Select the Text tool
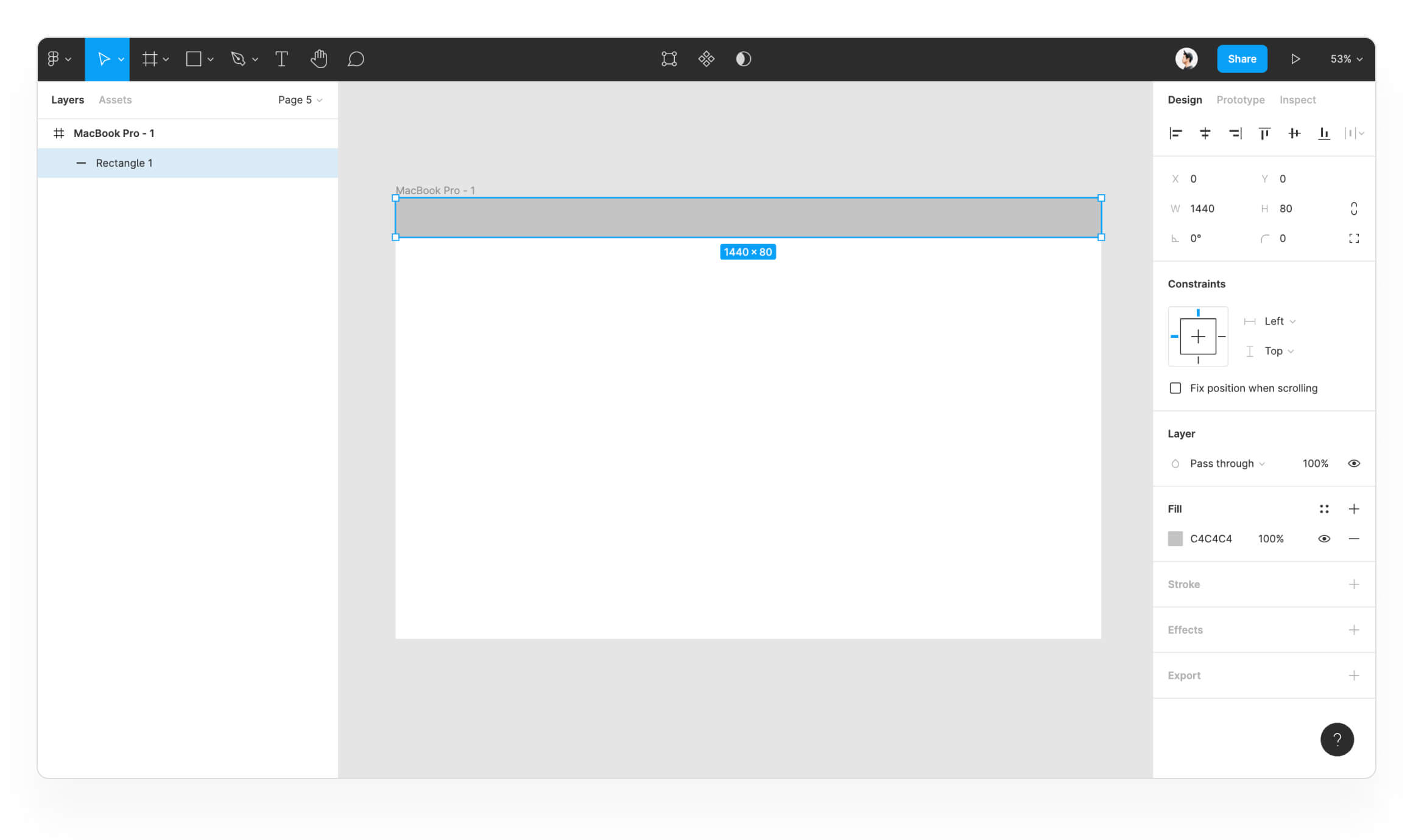This screenshot has width=1413, height=840. [281, 59]
